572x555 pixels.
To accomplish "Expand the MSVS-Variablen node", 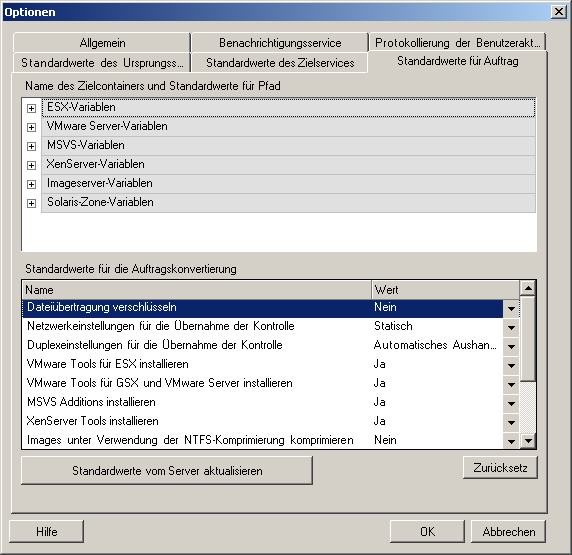I will [x=31, y=146].
